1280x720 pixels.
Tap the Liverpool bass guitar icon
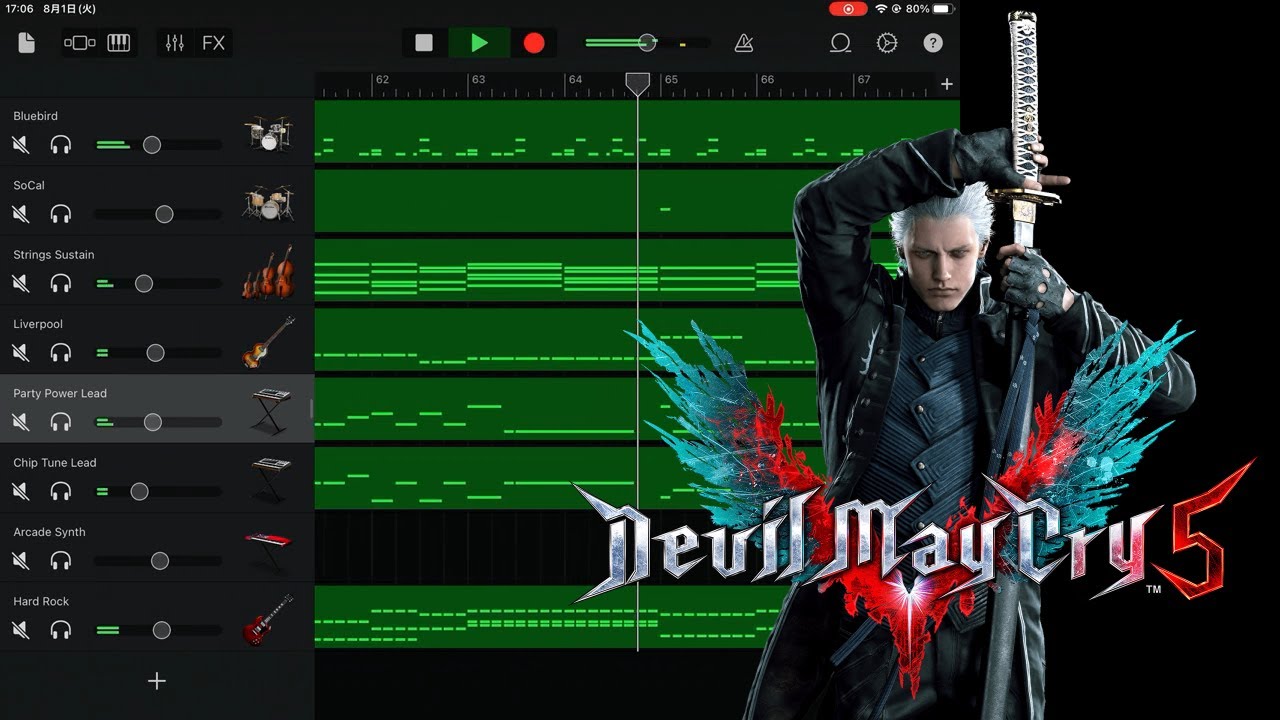[x=268, y=342]
